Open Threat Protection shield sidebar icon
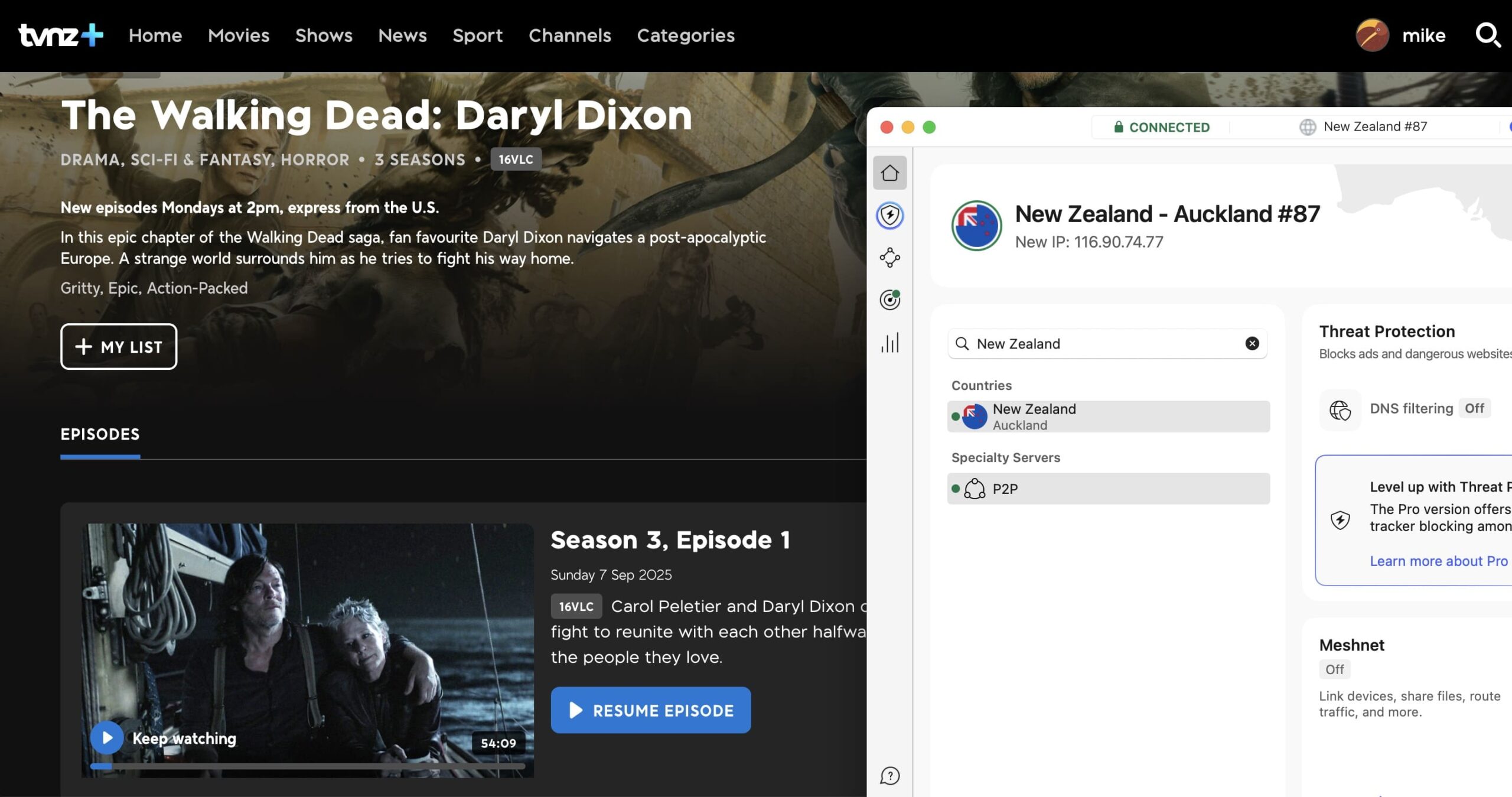The width and height of the screenshot is (1512, 797). click(x=889, y=216)
